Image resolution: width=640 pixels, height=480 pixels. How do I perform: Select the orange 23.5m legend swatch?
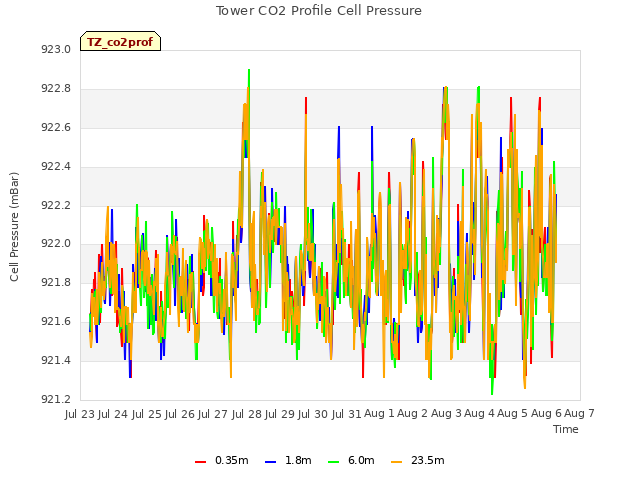(x=396, y=461)
